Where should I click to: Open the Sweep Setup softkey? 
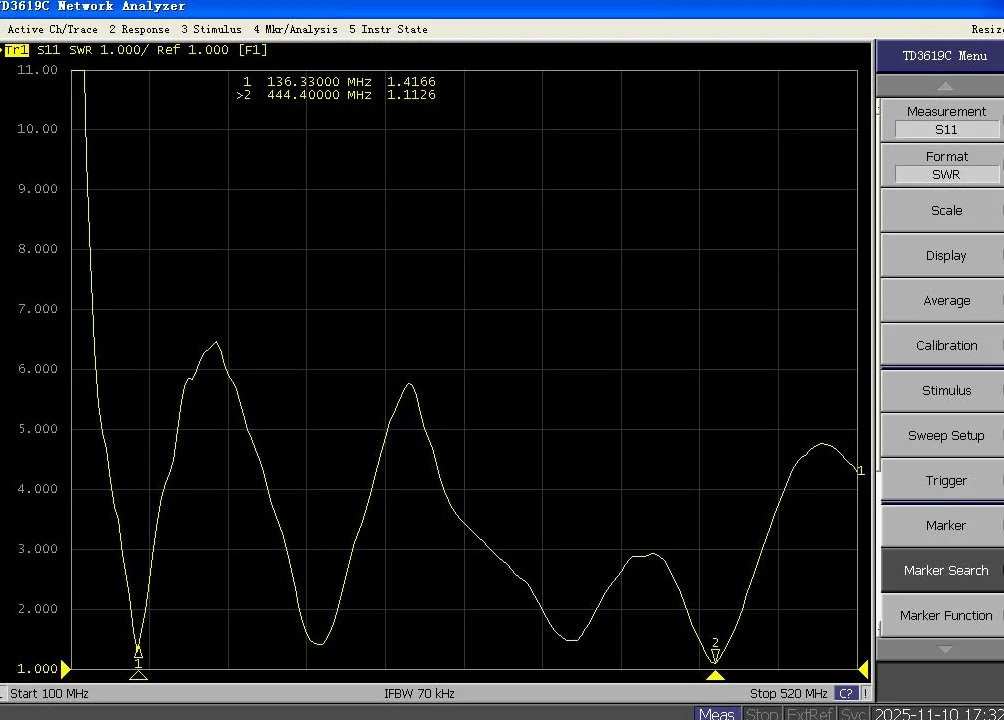point(943,435)
